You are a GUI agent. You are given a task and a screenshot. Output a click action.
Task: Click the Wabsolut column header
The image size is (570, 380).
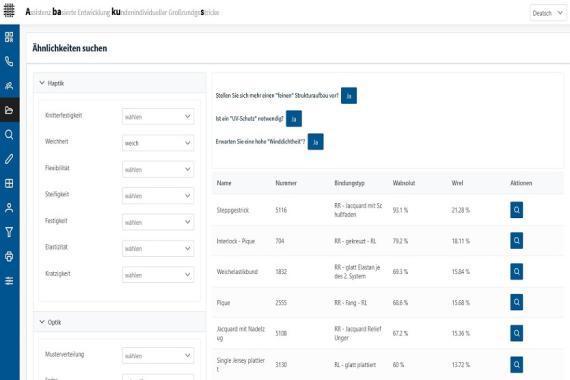(x=404, y=183)
